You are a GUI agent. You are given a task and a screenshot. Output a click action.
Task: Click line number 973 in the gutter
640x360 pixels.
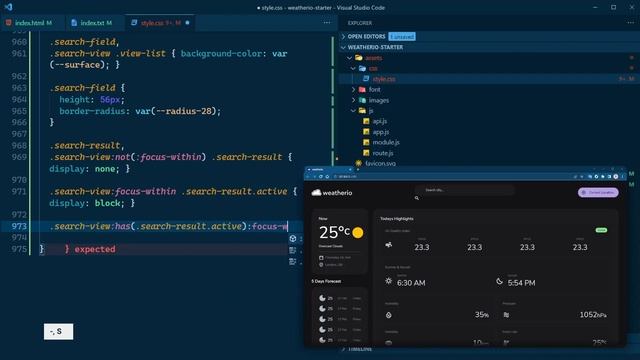(x=19, y=226)
